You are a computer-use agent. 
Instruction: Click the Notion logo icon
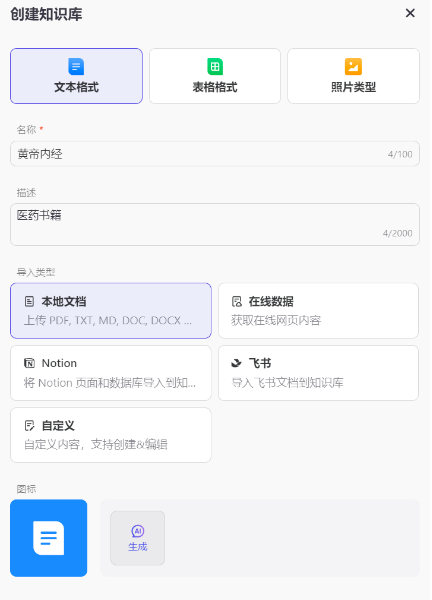click(x=29, y=363)
